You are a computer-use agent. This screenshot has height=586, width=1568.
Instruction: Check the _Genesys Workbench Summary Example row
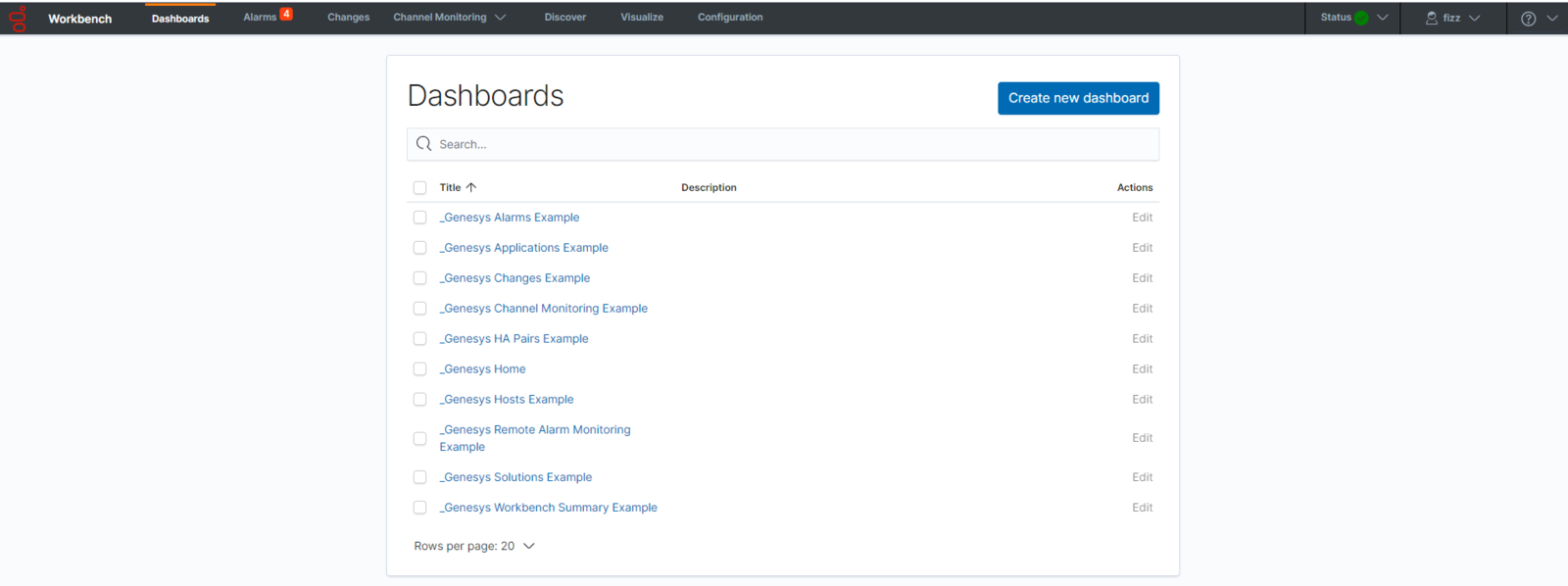pos(419,508)
